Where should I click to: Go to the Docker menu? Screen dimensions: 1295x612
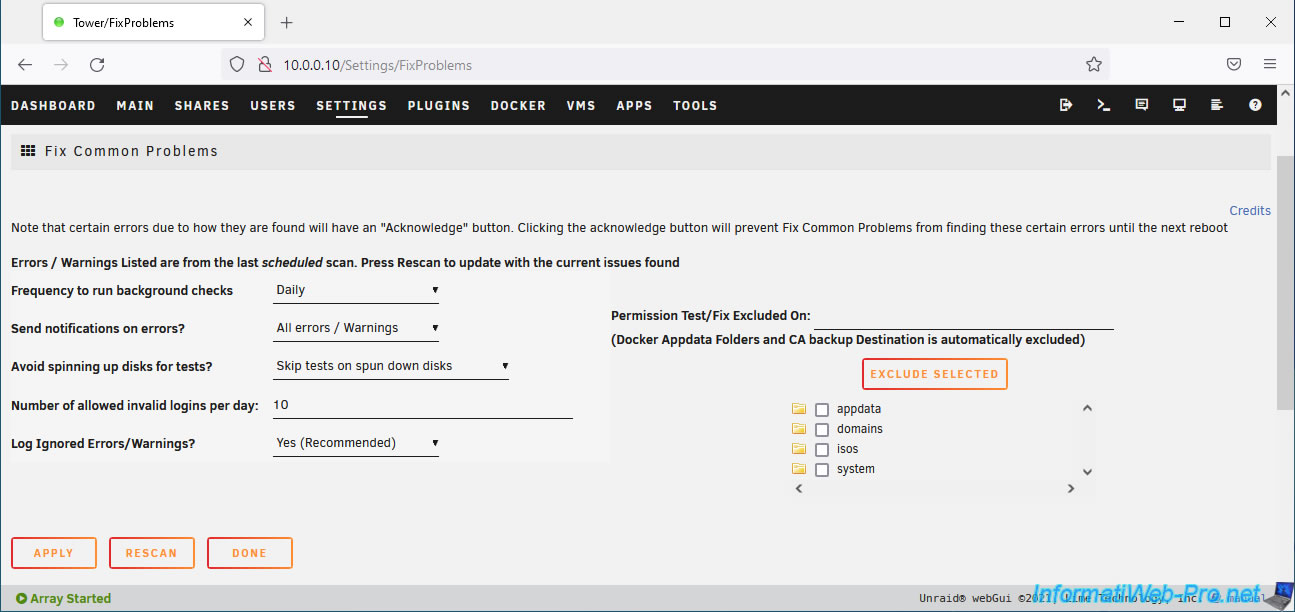[518, 105]
